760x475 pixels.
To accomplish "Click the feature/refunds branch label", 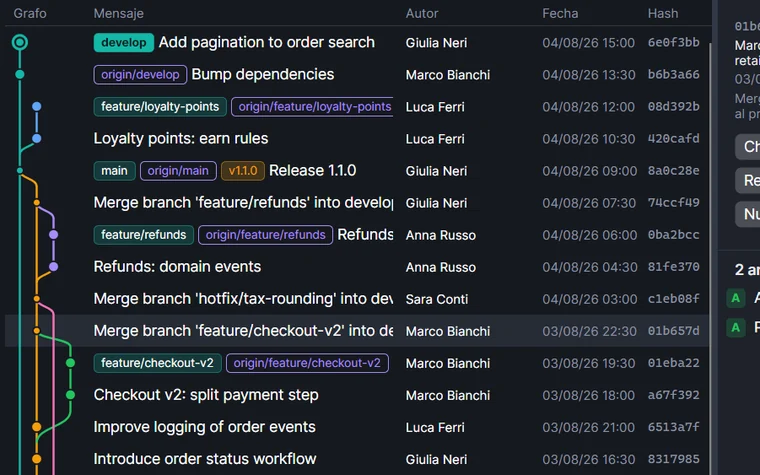I will 143,235.
